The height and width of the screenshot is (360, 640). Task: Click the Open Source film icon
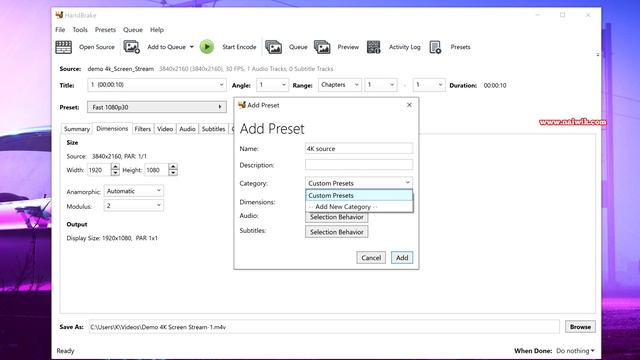(x=64, y=47)
